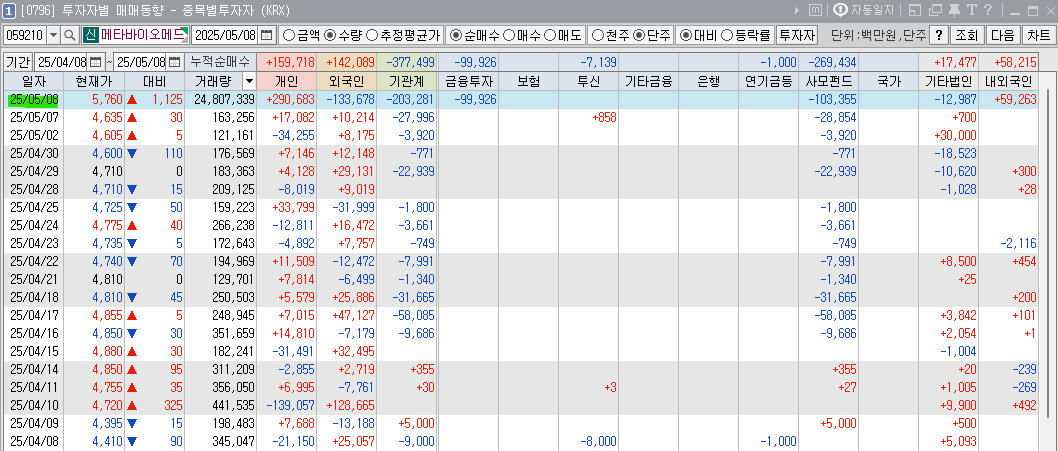Click the 외국인 column header
This screenshot has height=451, width=1058.
click(347, 82)
